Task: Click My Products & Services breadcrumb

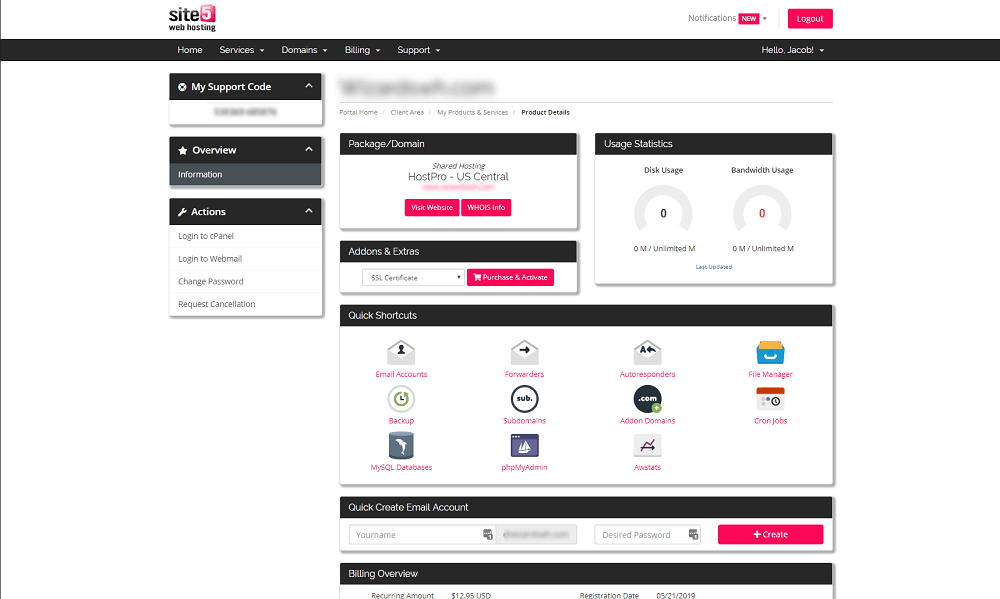Action: click(x=473, y=112)
